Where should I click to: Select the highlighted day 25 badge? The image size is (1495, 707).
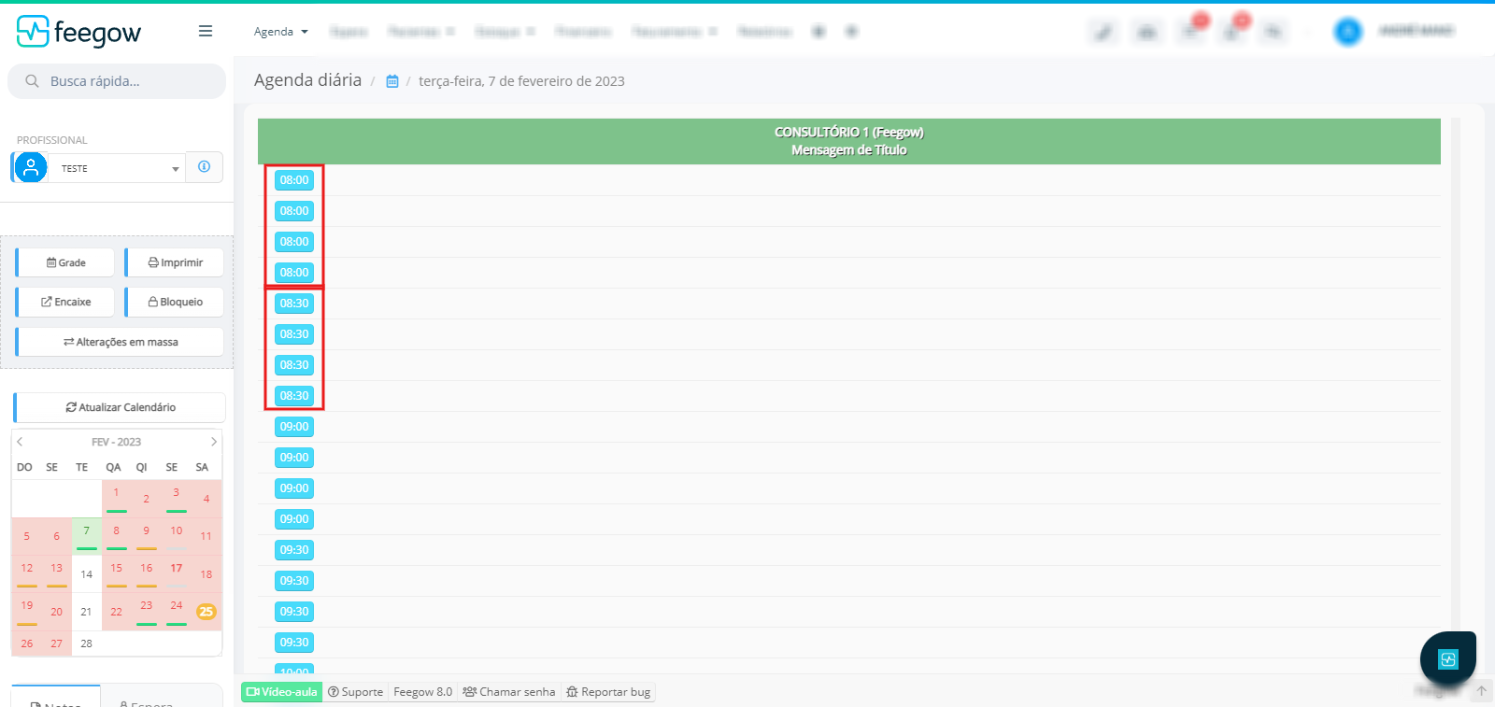pyautogui.click(x=206, y=611)
